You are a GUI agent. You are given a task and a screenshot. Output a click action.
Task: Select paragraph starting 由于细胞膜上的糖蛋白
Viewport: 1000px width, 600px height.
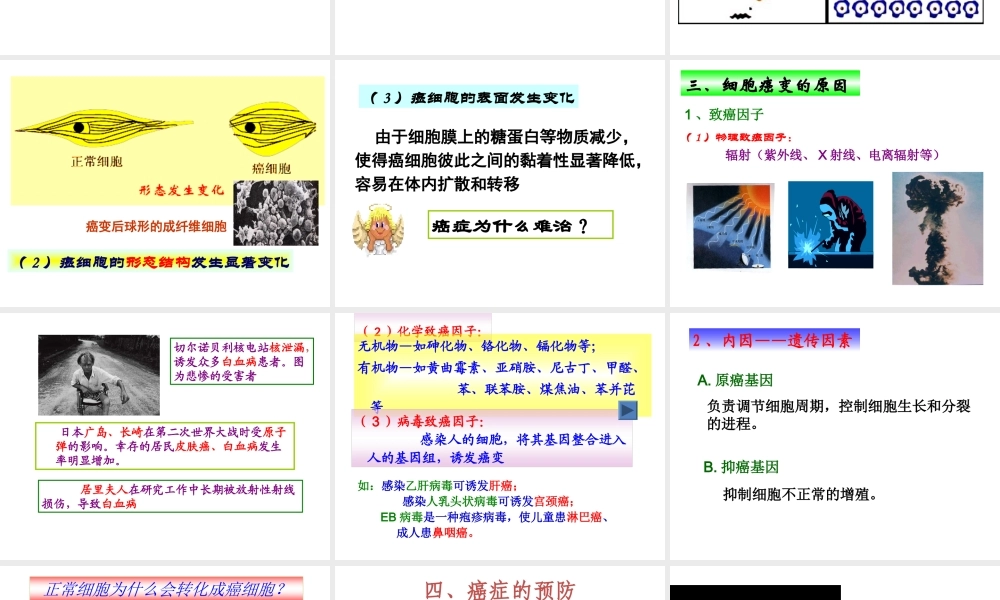point(497,161)
